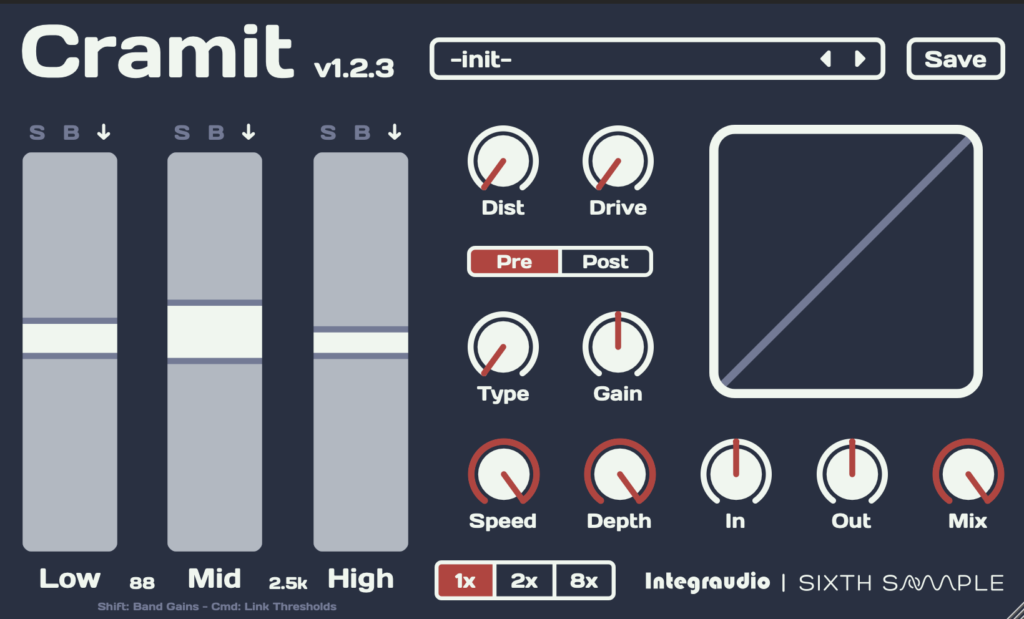This screenshot has height=619, width=1024.
Task: Click the Mid band threshold slider
Action: (x=215, y=332)
